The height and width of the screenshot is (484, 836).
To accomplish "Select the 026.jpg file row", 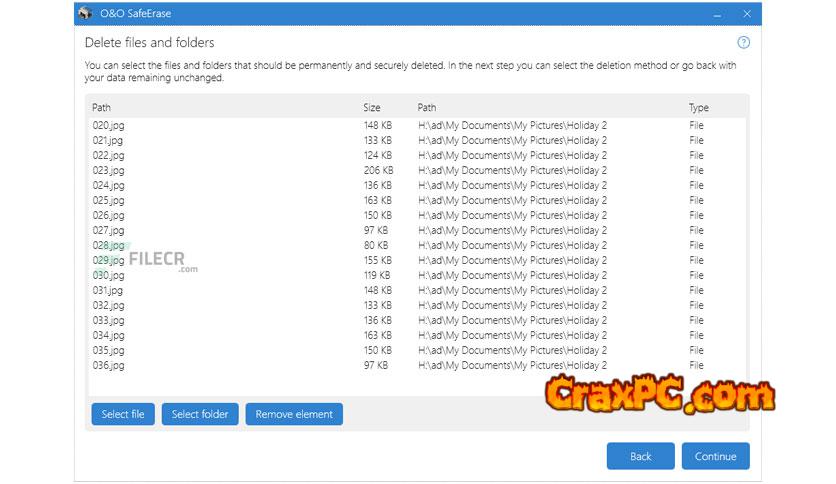I will (417, 215).
